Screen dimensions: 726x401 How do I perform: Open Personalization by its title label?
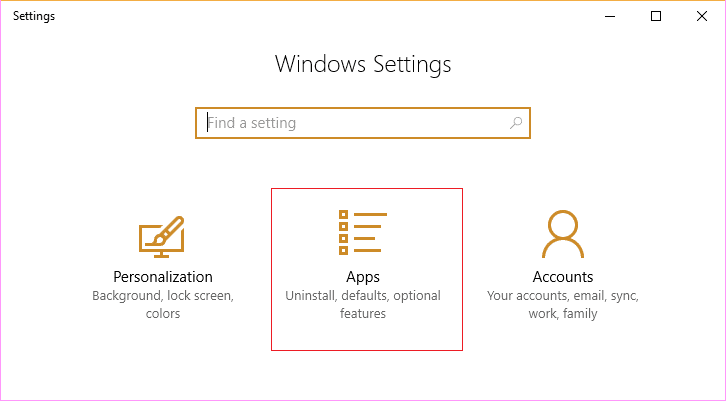(x=162, y=277)
